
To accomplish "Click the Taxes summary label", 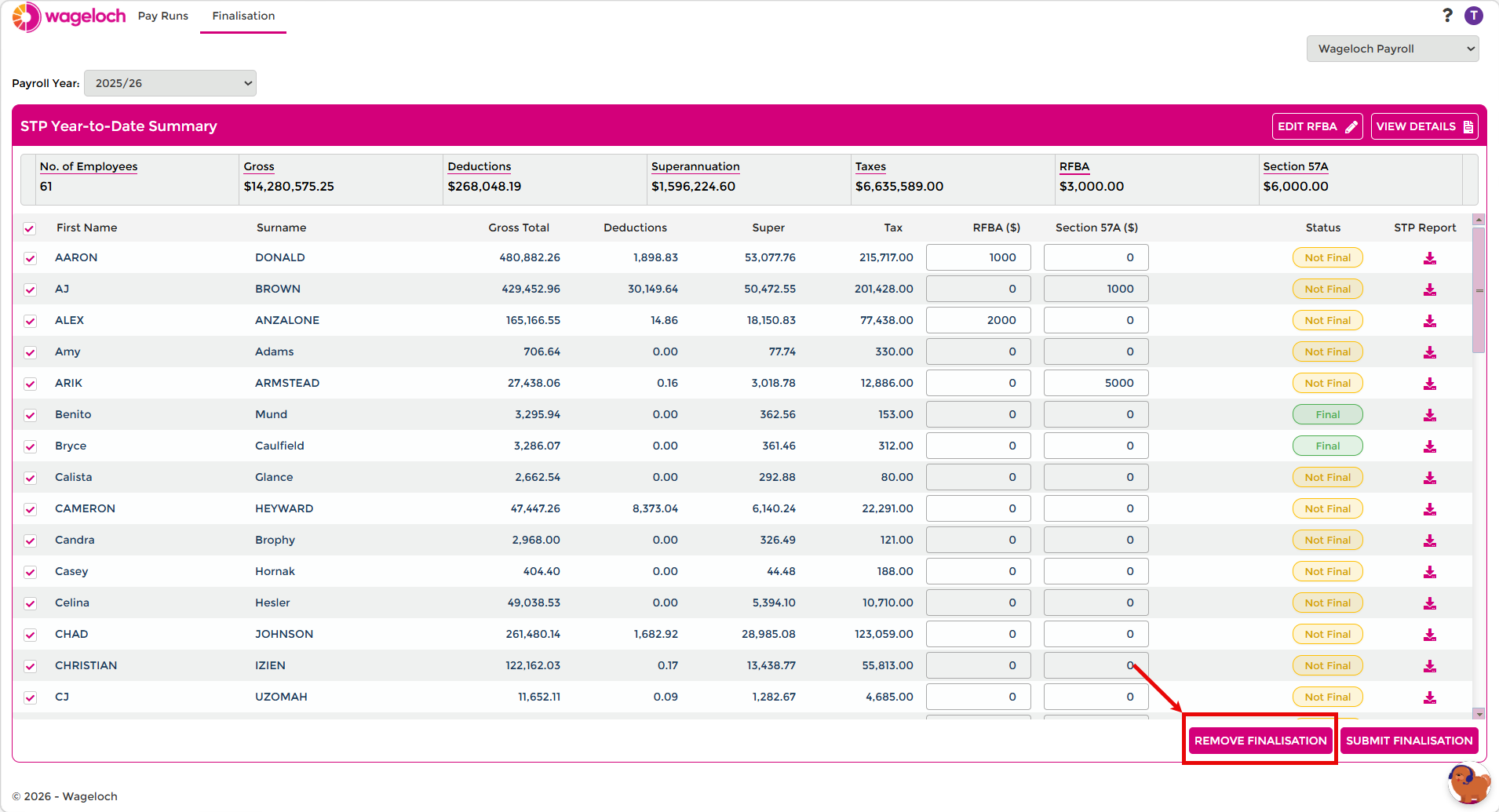I will click(870, 166).
